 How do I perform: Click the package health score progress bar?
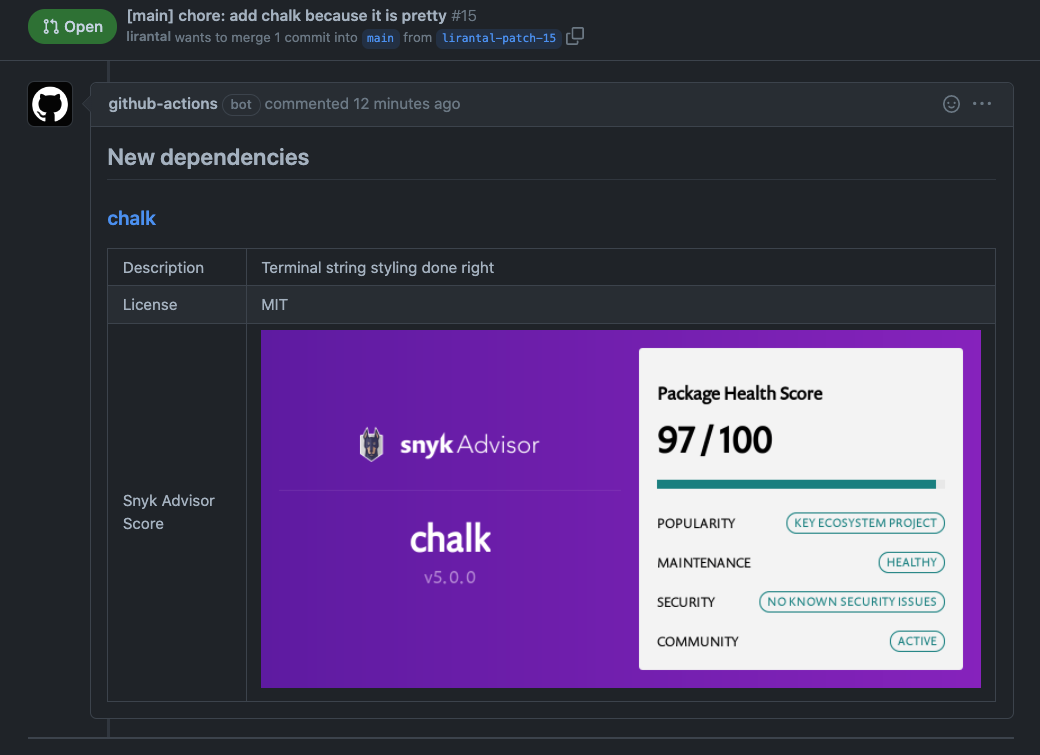coord(801,484)
